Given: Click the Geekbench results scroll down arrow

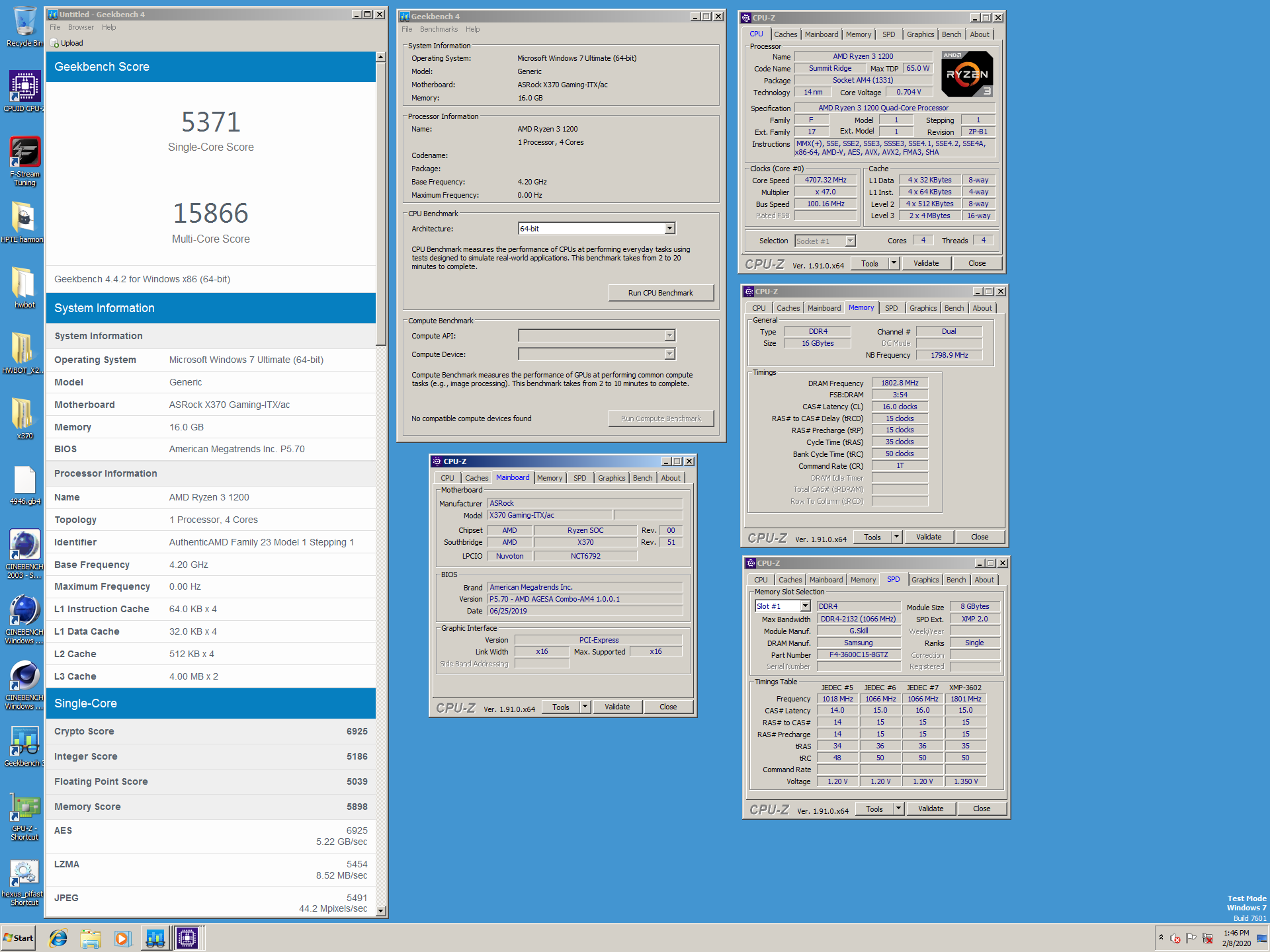Looking at the screenshot, I should click(x=380, y=910).
